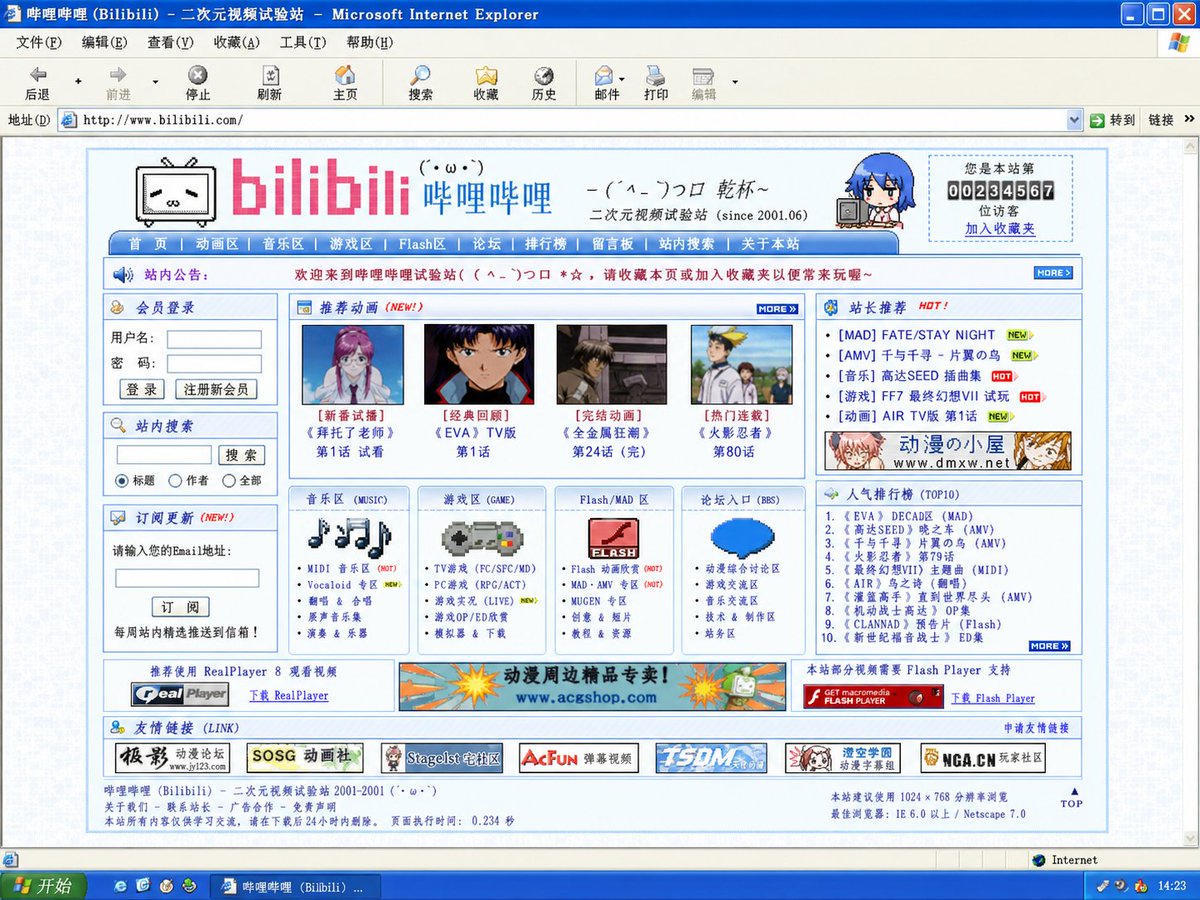Click the 加入收藏夹 link
The width and height of the screenshot is (1200, 900).
1000,229
